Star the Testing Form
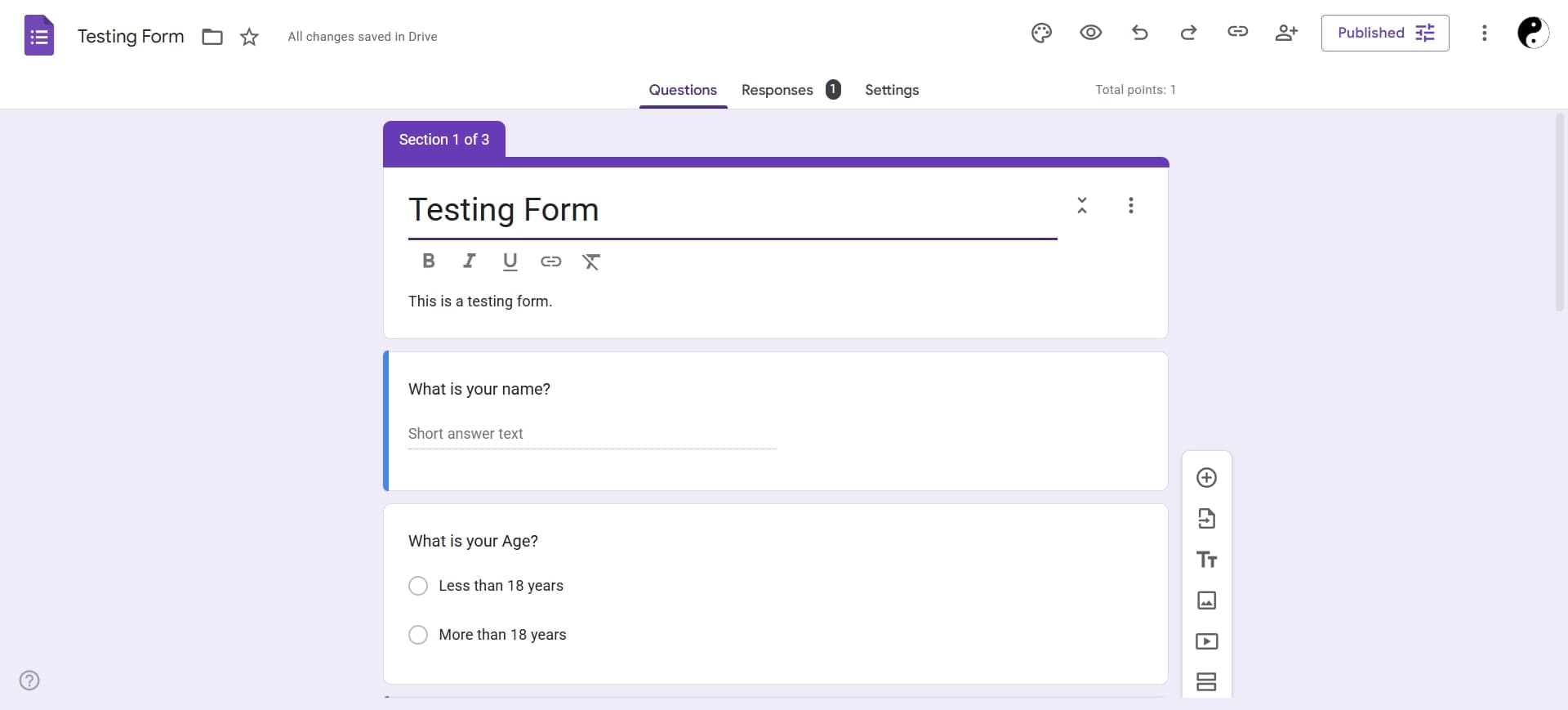 (249, 37)
